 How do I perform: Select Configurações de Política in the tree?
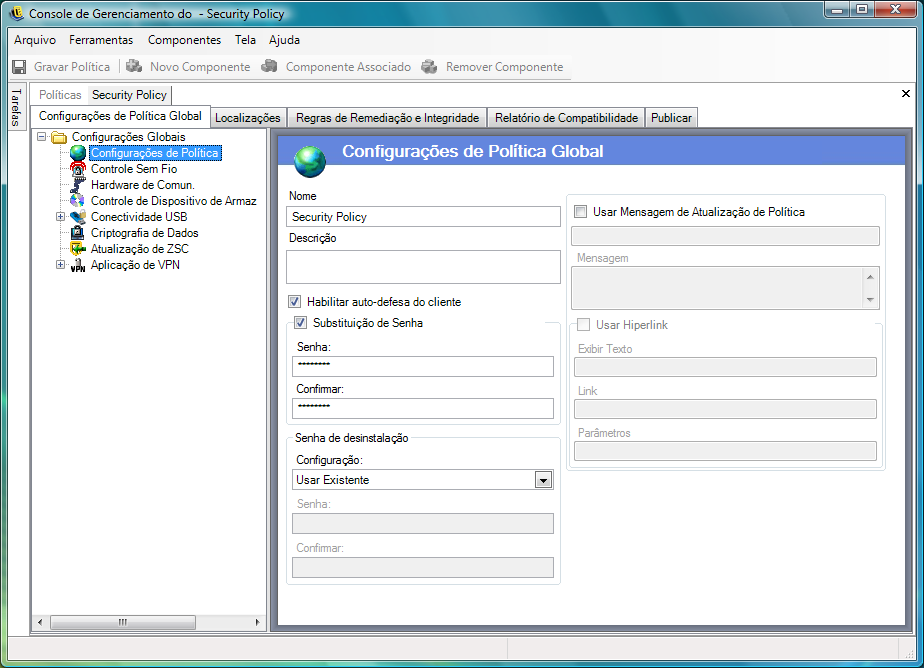coord(155,153)
